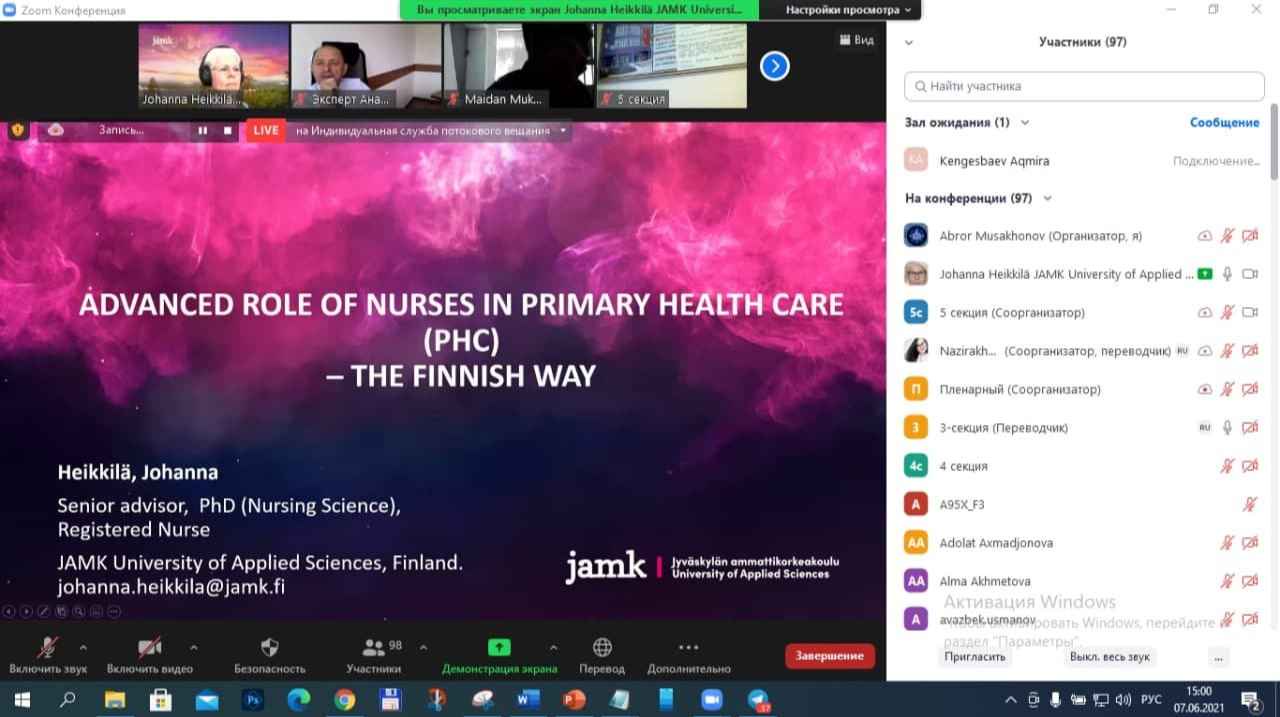Screen dimensions: 1280x717
Task: Turn on camera with Включить видео
Action: tap(150, 648)
